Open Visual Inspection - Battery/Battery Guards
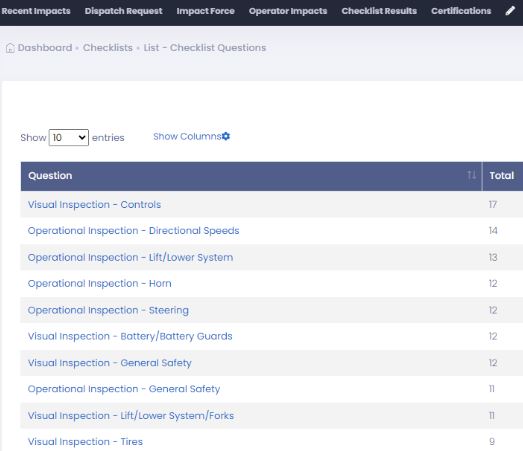 point(130,336)
